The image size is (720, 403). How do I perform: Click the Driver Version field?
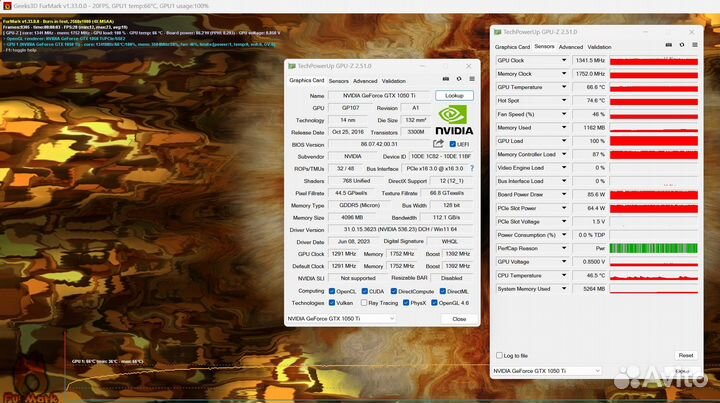400,229
